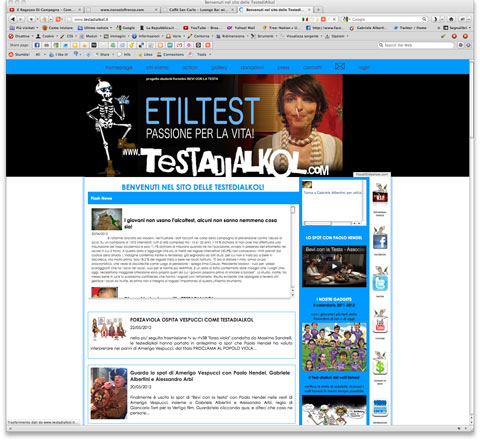The width and height of the screenshot is (480, 441).
Task: Open the Twitter / Home bookmark
Action: (410, 28)
